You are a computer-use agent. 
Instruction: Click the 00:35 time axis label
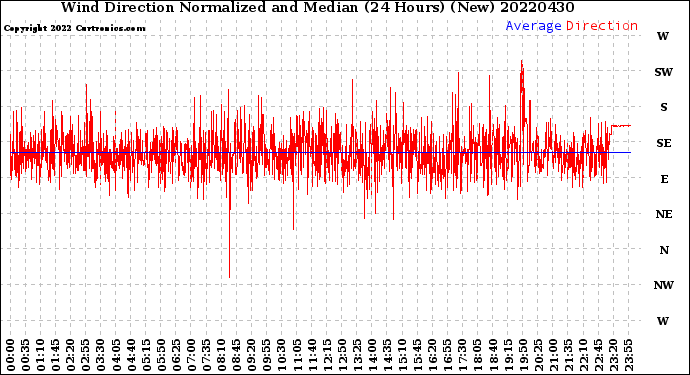26,355
